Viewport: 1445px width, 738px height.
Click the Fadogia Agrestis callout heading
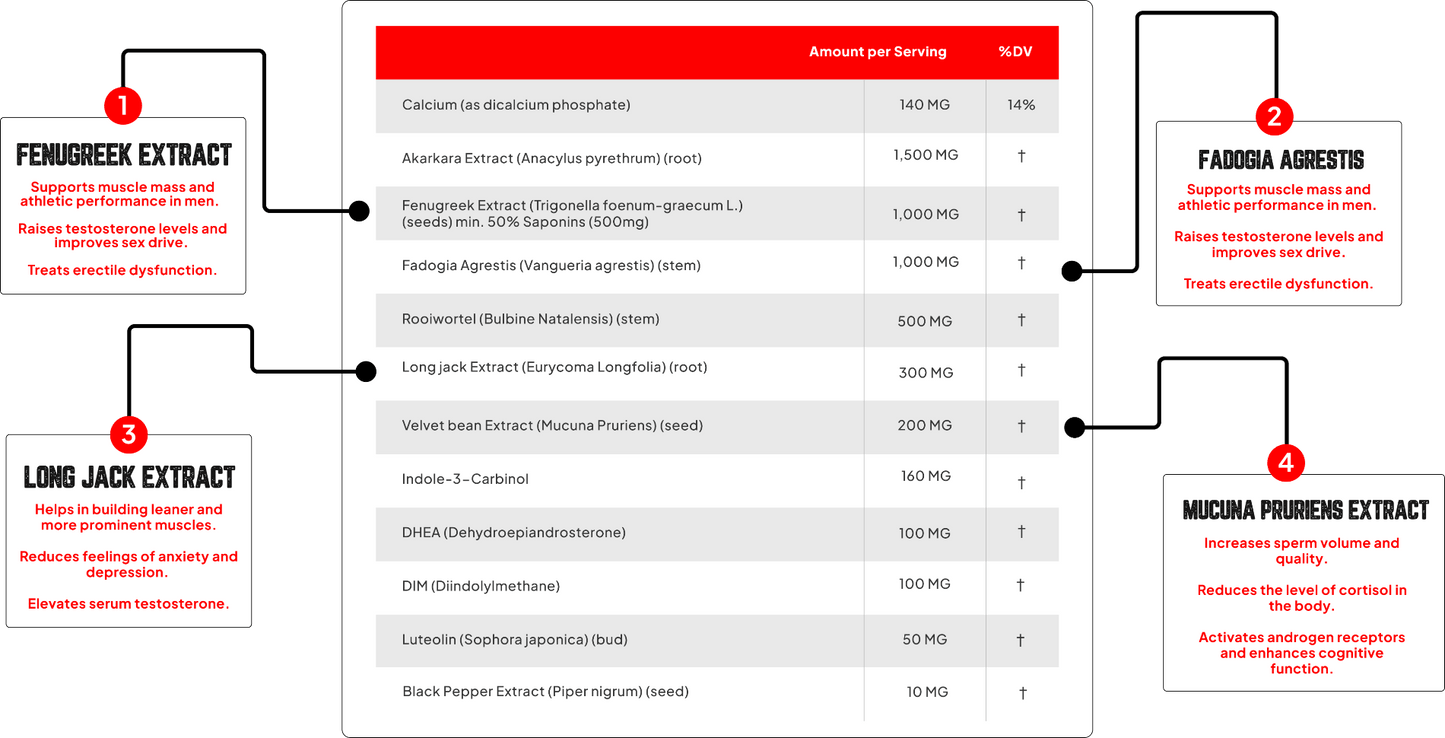pos(1281,160)
